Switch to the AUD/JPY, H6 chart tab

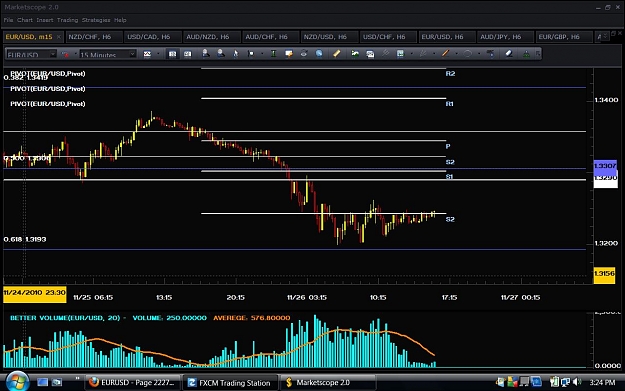(505, 37)
